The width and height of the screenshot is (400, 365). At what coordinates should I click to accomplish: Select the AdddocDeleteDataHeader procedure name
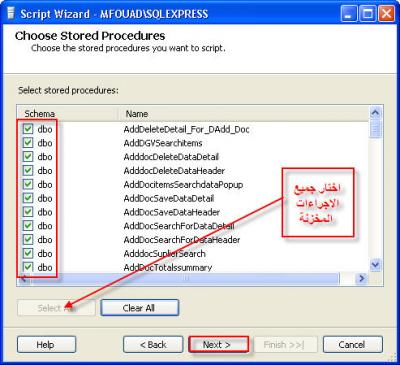click(174, 171)
